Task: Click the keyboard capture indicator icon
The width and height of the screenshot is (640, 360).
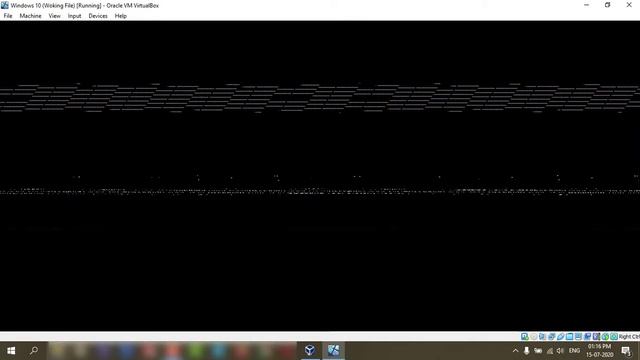Action: 614,336
